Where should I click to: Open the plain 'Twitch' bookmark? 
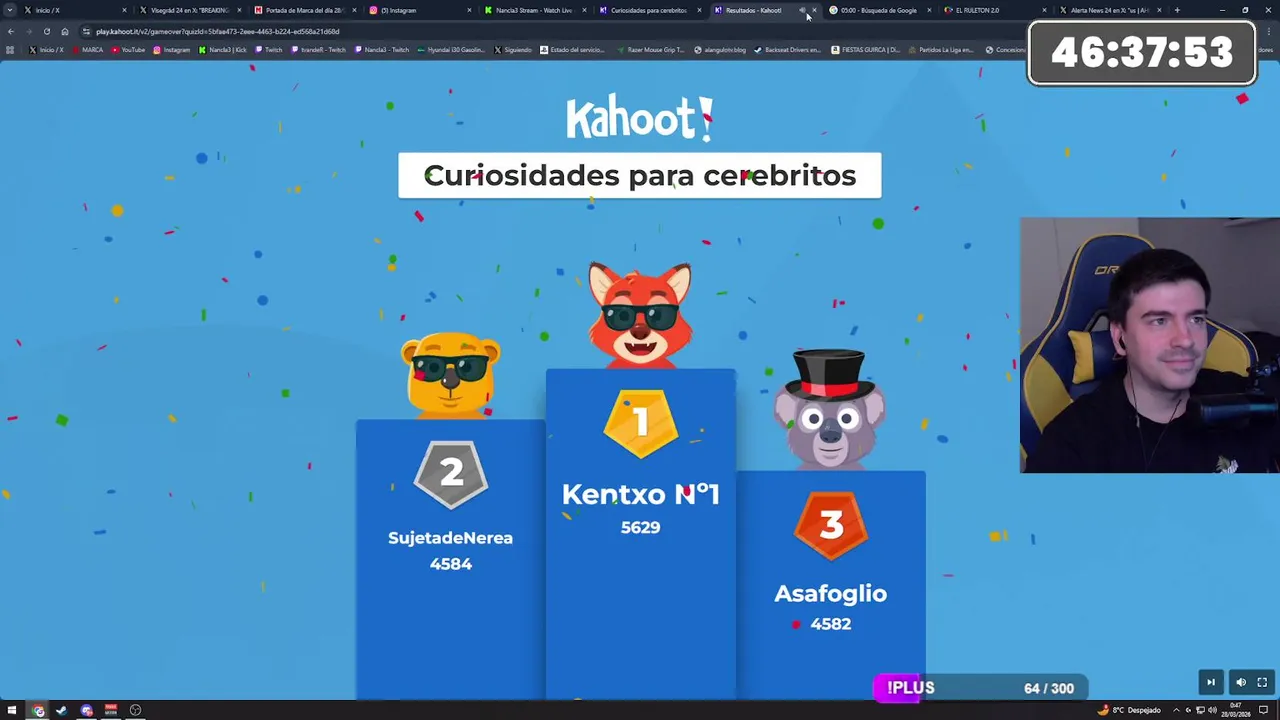[x=268, y=50]
